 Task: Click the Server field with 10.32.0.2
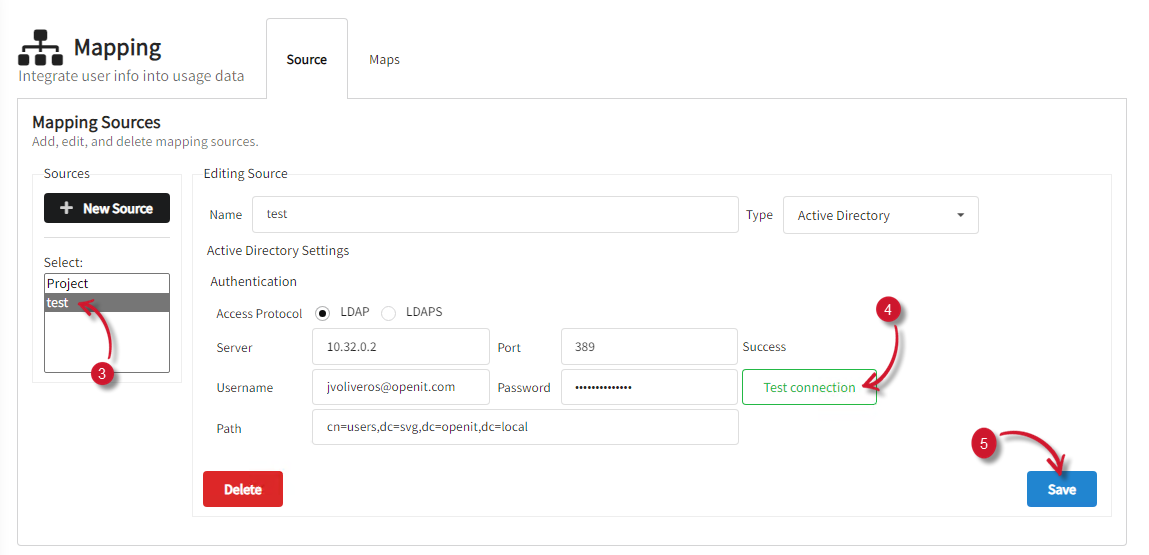click(x=401, y=347)
